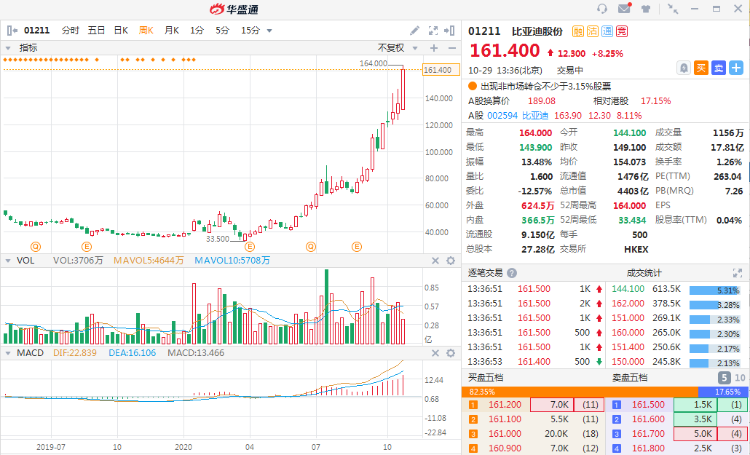This screenshot has width=750, height=455.
Task: Select ask level 1 price 161.500
Action: point(648,405)
